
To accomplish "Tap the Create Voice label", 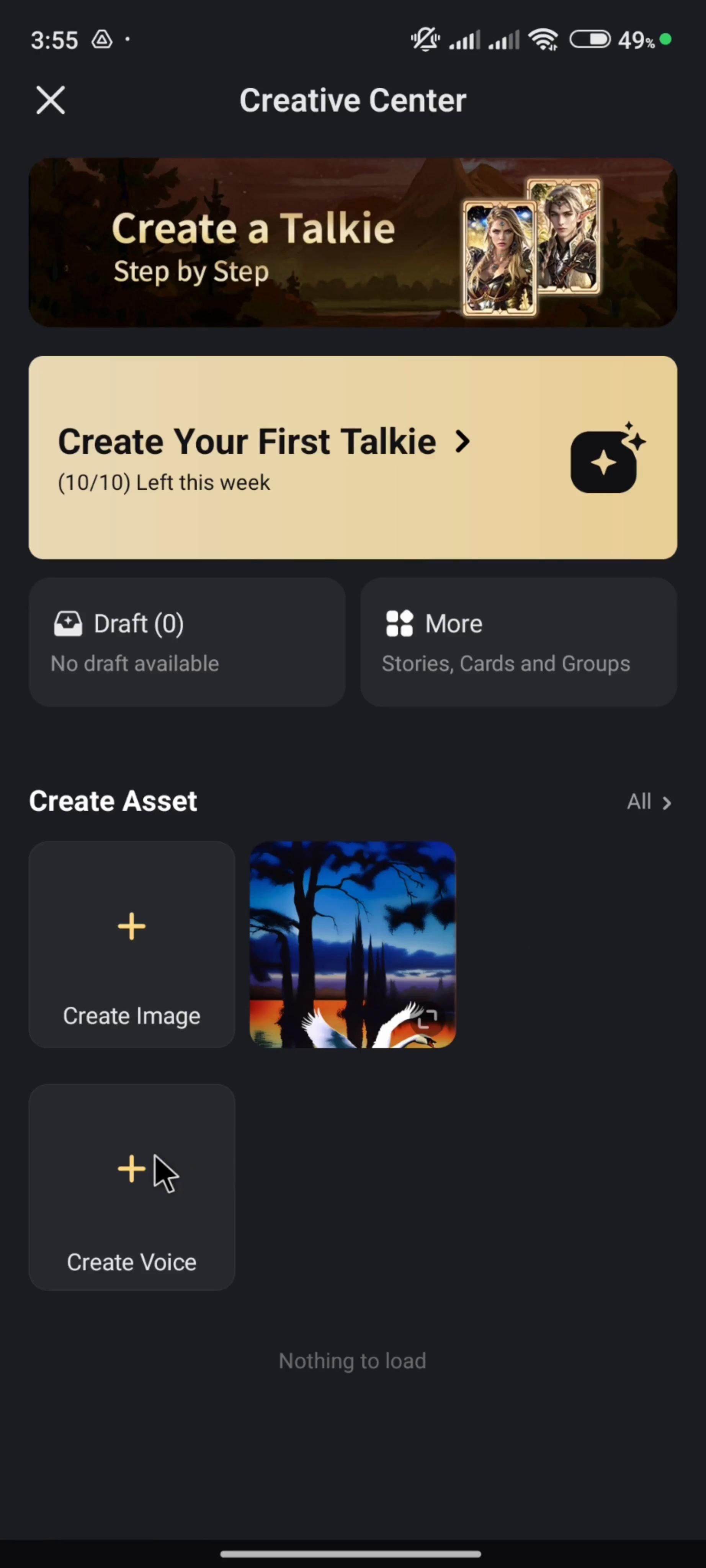I will pos(131,1263).
